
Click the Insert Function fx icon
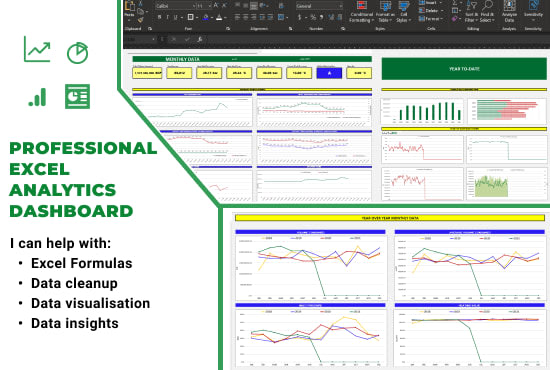(x=200, y=39)
